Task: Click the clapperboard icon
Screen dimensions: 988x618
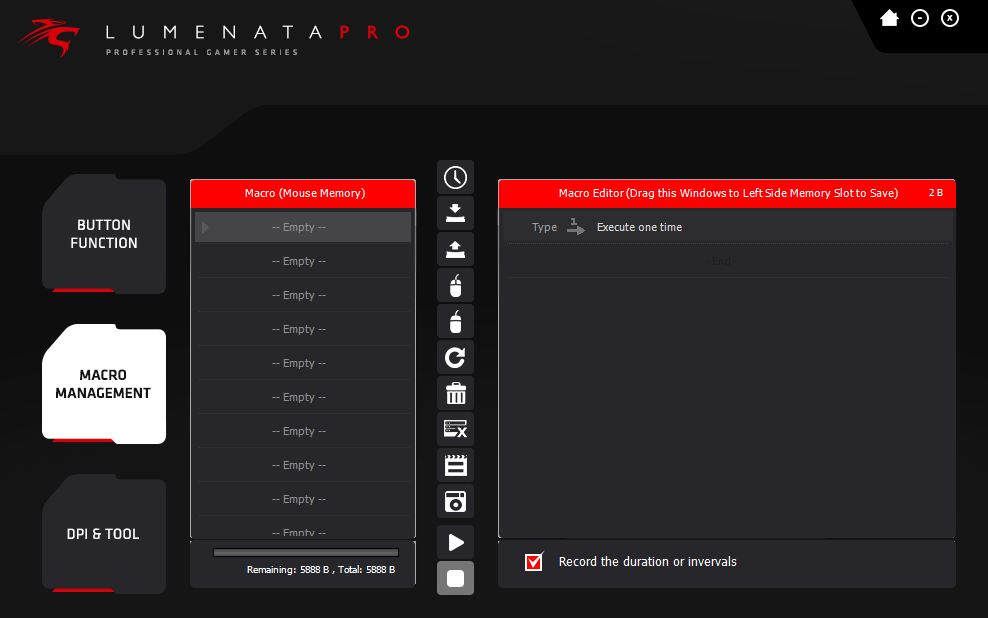Action: (x=455, y=465)
